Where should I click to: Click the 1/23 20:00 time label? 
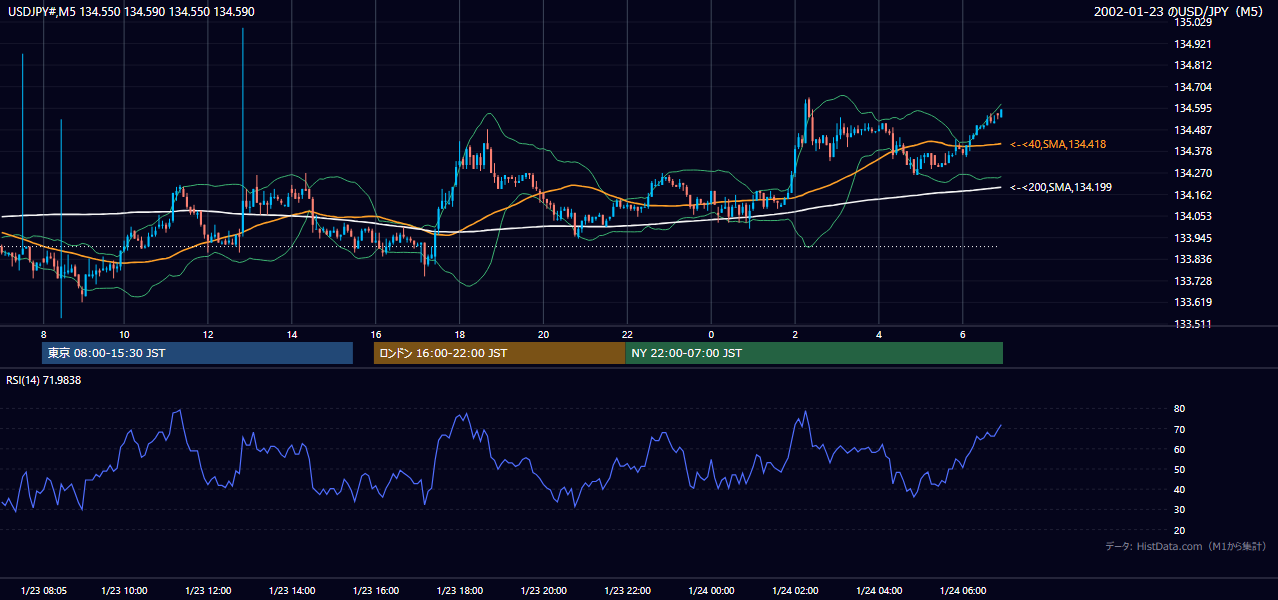coord(545,591)
